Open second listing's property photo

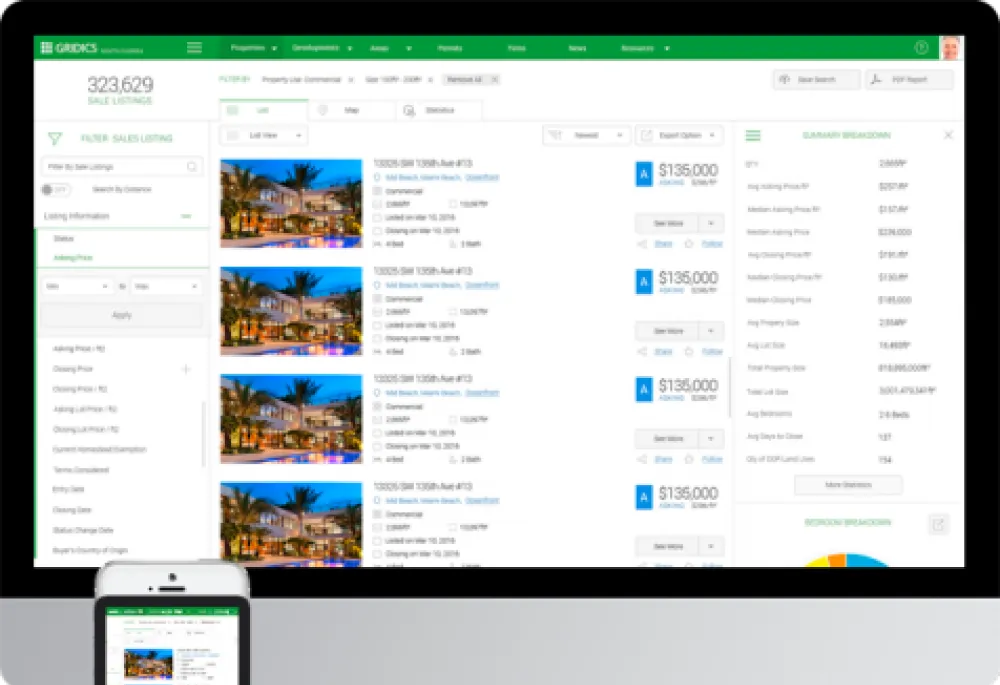[291, 311]
